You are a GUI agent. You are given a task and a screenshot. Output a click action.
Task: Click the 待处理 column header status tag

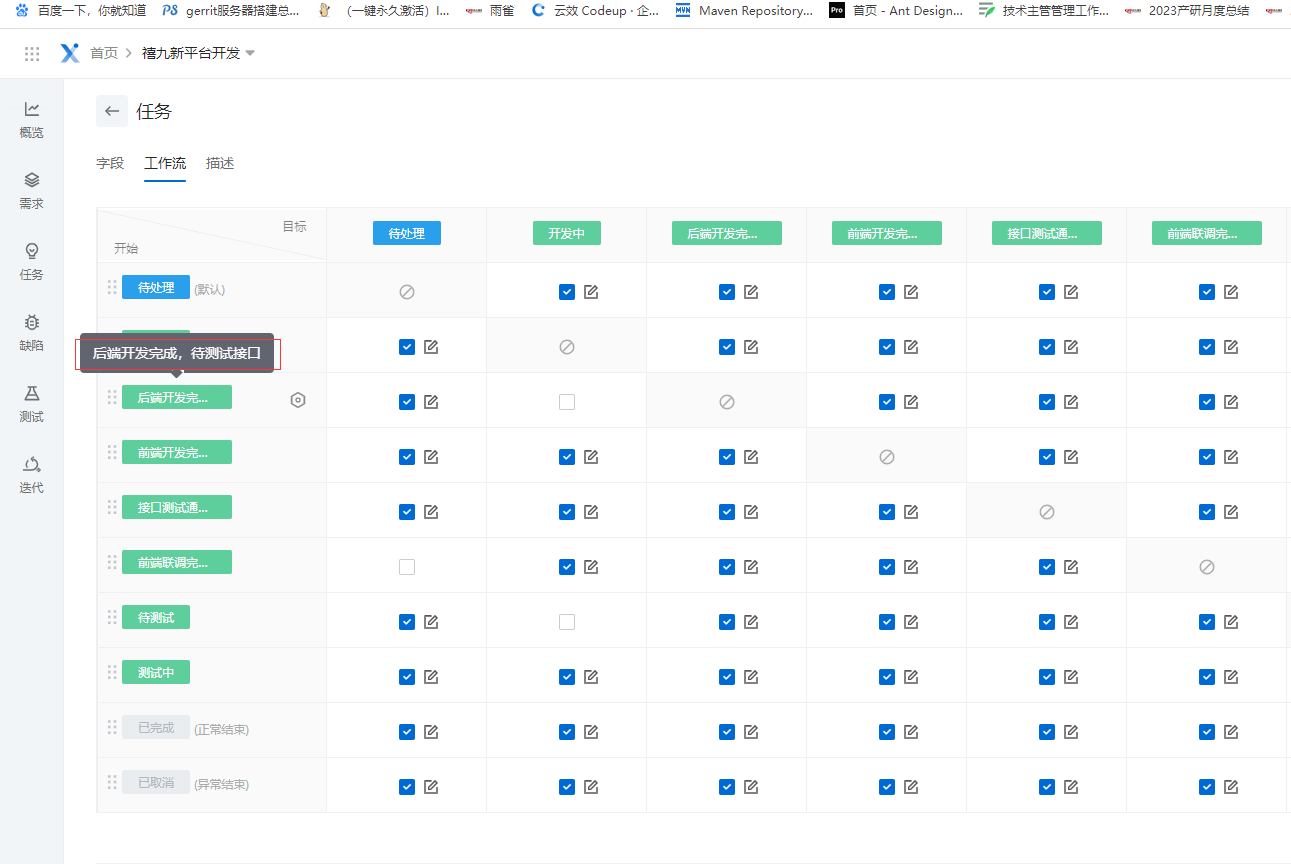pyautogui.click(x=407, y=233)
